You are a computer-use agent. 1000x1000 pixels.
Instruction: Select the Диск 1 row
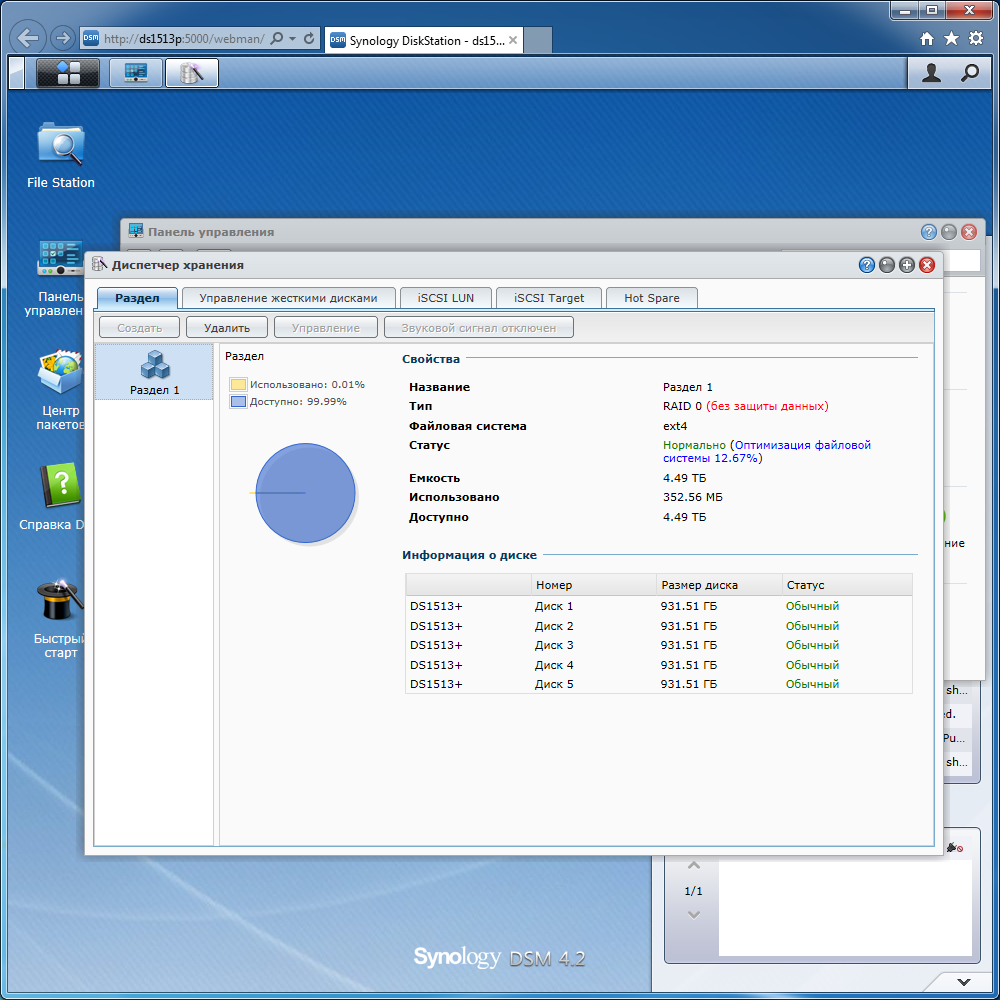pos(659,607)
